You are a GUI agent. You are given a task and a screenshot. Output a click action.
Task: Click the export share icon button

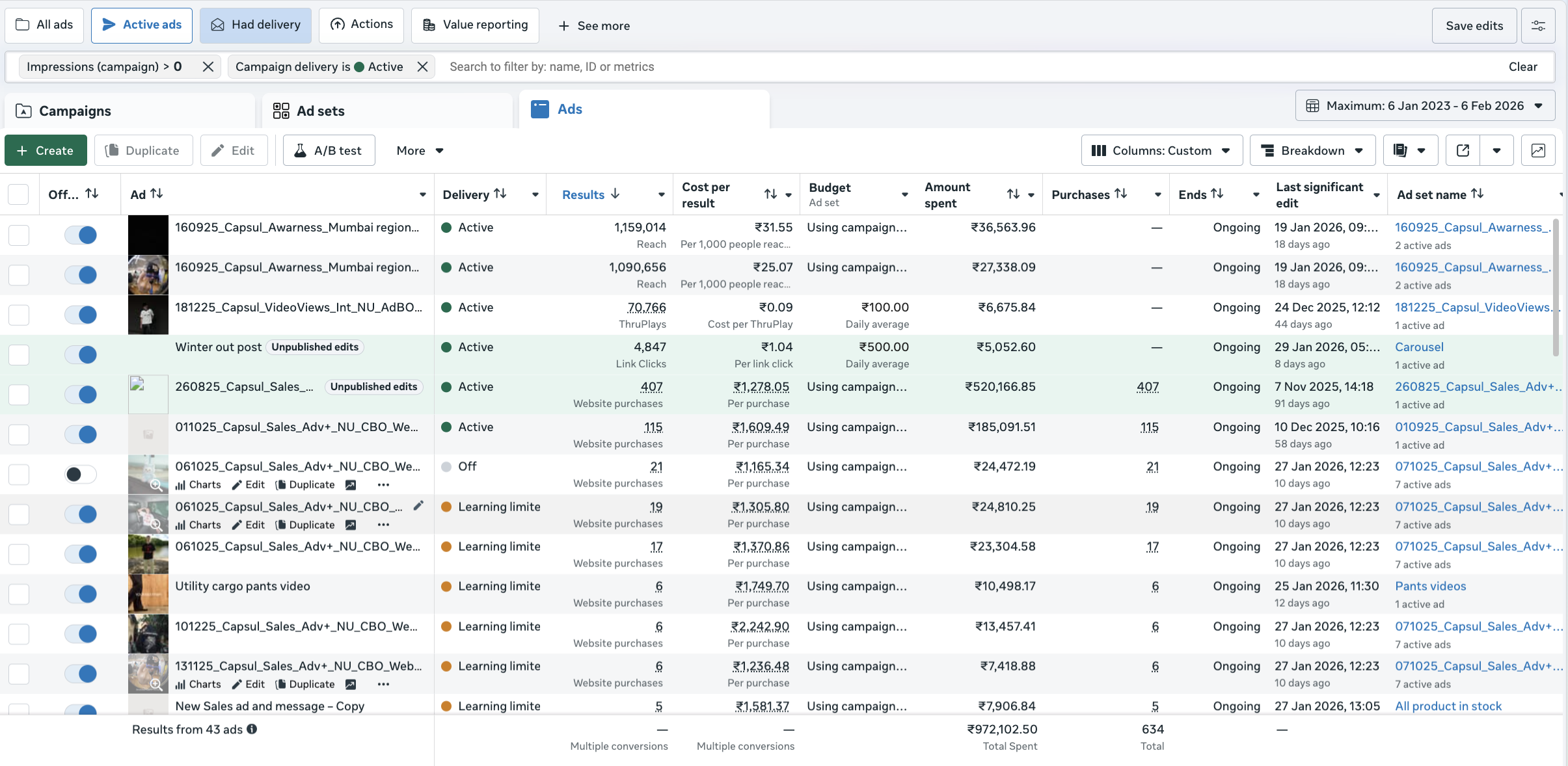click(1463, 150)
